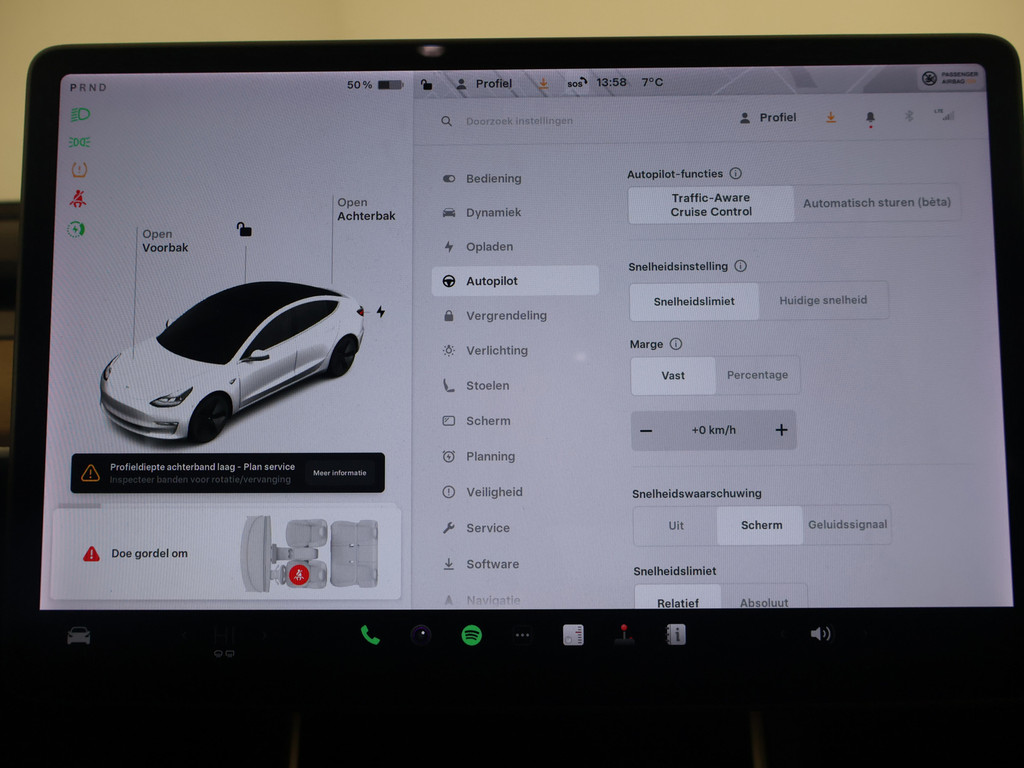Go to the Vergrendeling settings section
Viewport: 1024px width, 768px height.
point(506,316)
